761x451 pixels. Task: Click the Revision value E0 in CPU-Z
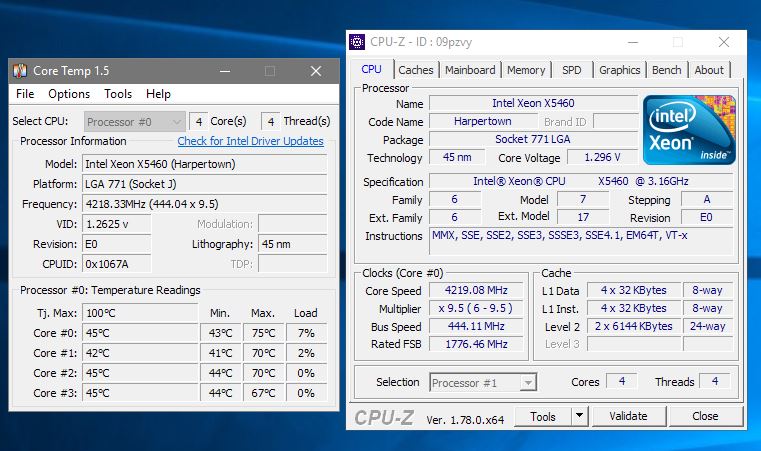(x=707, y=217)
